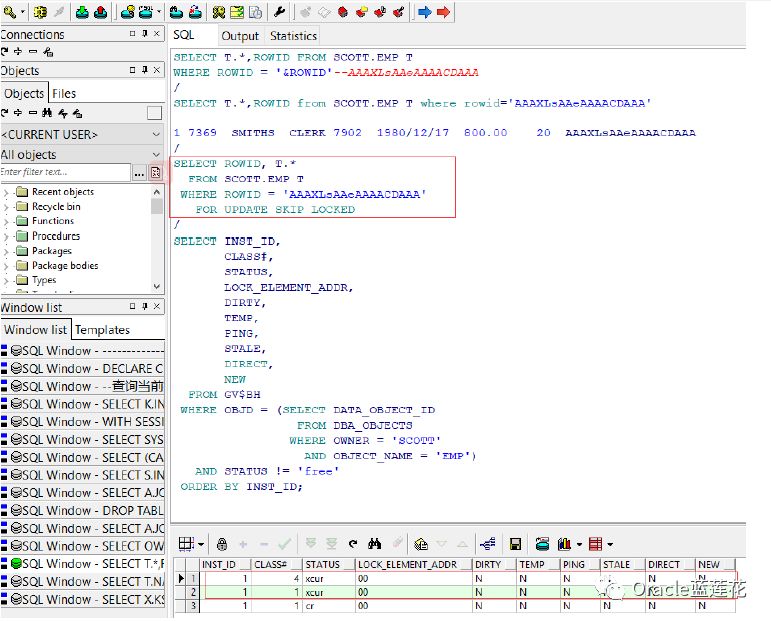771x622 pixels.
Task: Click the padlock icon in result grid toolbar
Action: click(222, 544)
